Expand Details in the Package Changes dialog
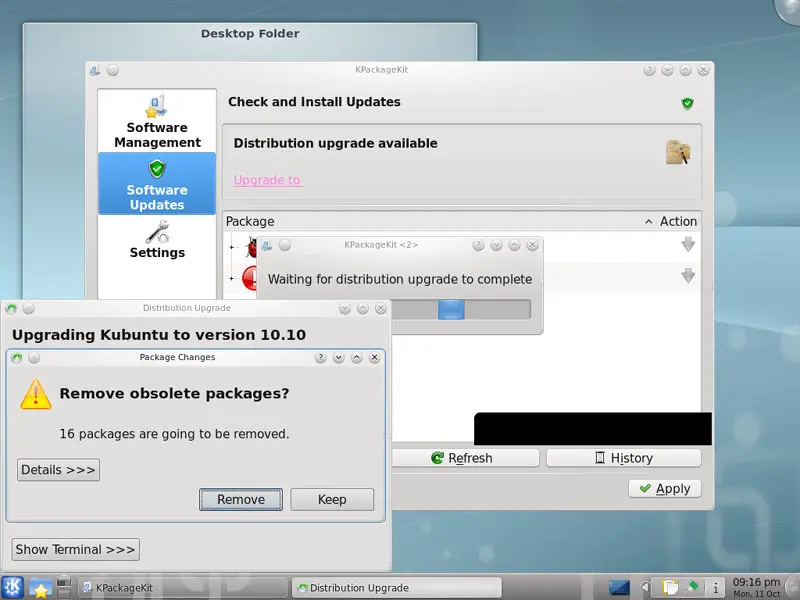 58,470
